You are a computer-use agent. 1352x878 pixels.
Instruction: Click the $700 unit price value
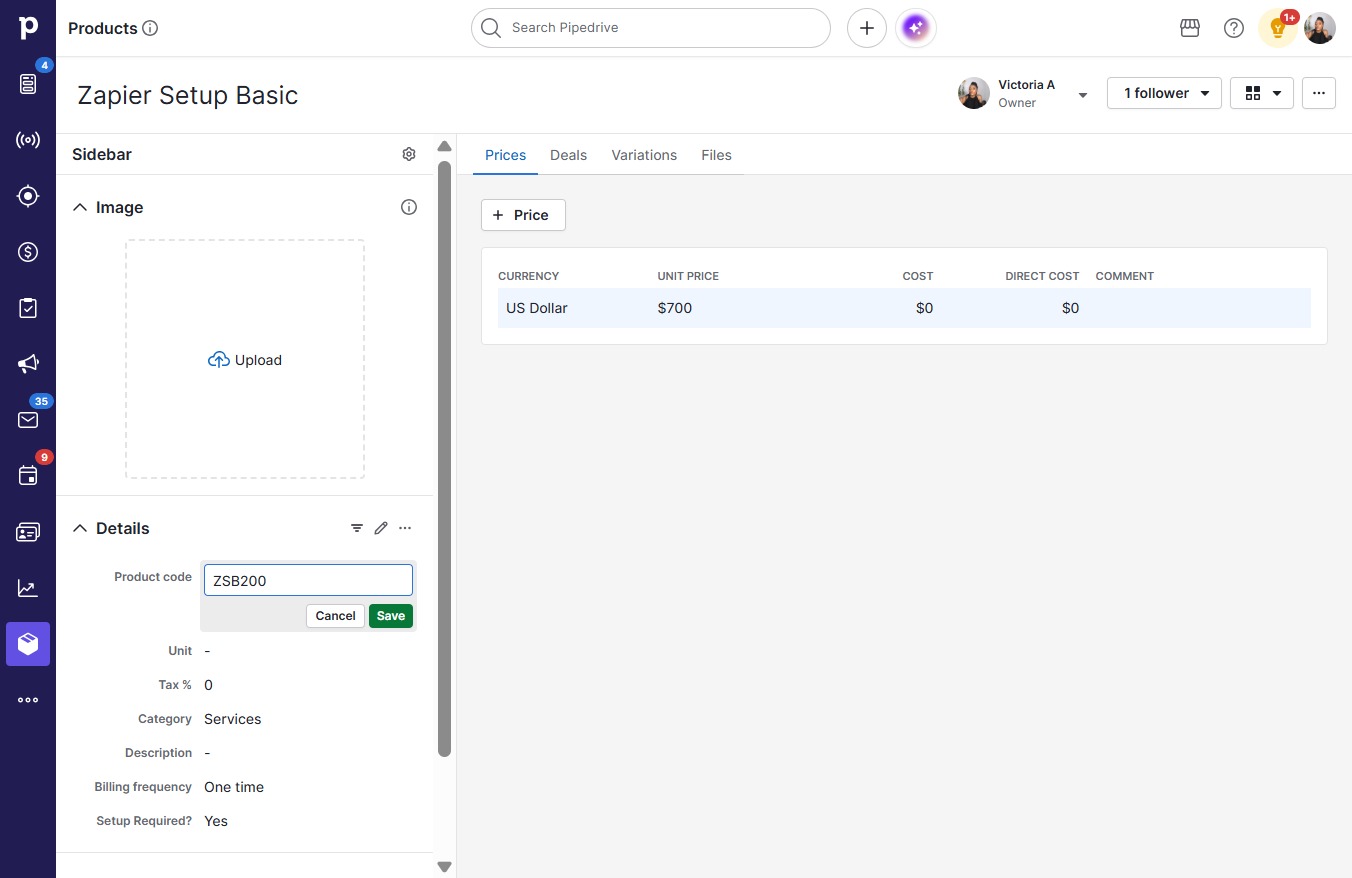pyautogui.click(x=675, y=308)
